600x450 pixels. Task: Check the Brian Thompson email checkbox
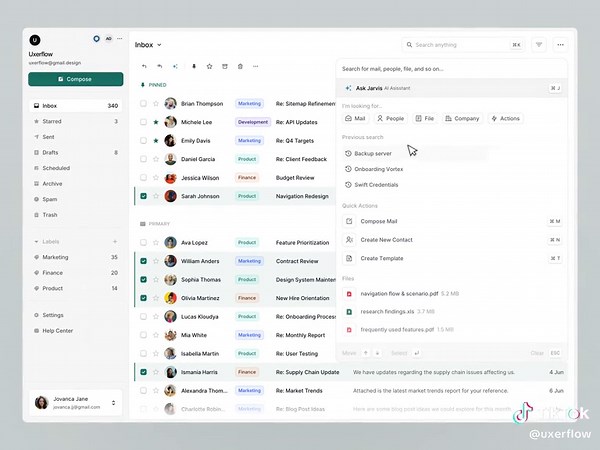(x=143, y=104)
